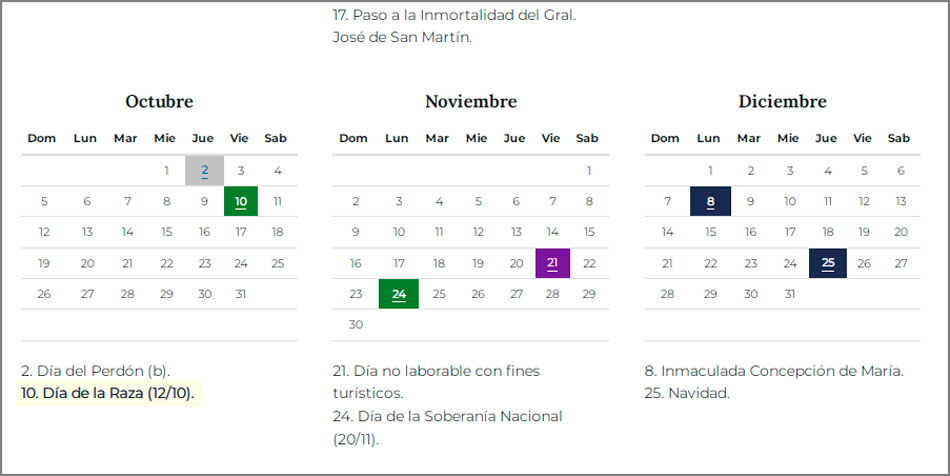Select green-highlighted October 10 holiday
The width and height of the screenshot is (950, 476).
pos(241,201)
